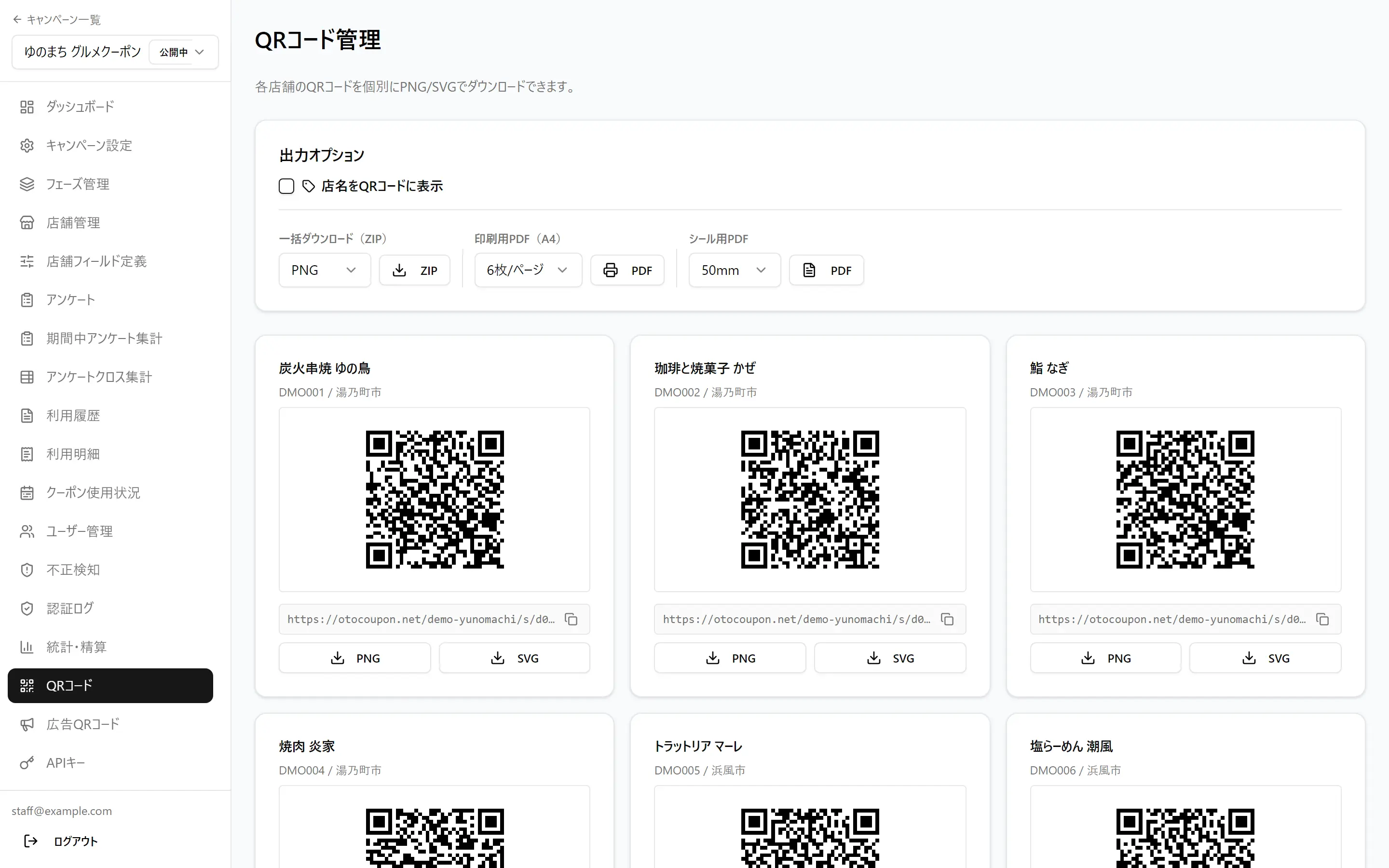Click the 店舗フィールド定義 sliders icon
Image resolution: width=1389 pixels, height=868 pixels.
[27, 261]
